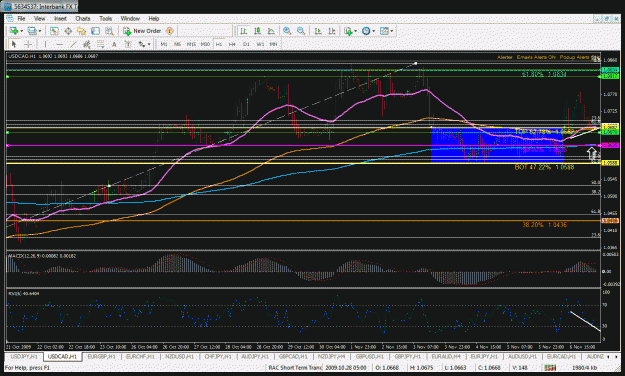Viewport: 625px width, 376px height.
Task: Expand the Profiles dropdown arrow
Action: 39,31
